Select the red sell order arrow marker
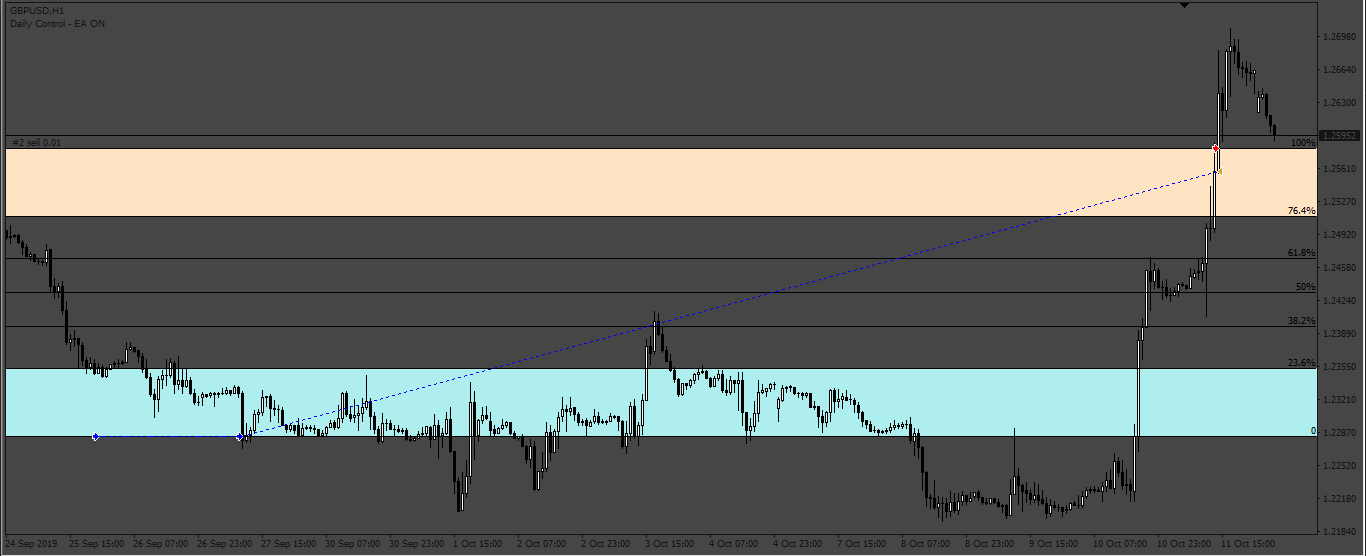The height and width of the screenshot is (556, 1366). pos(1216,148)
